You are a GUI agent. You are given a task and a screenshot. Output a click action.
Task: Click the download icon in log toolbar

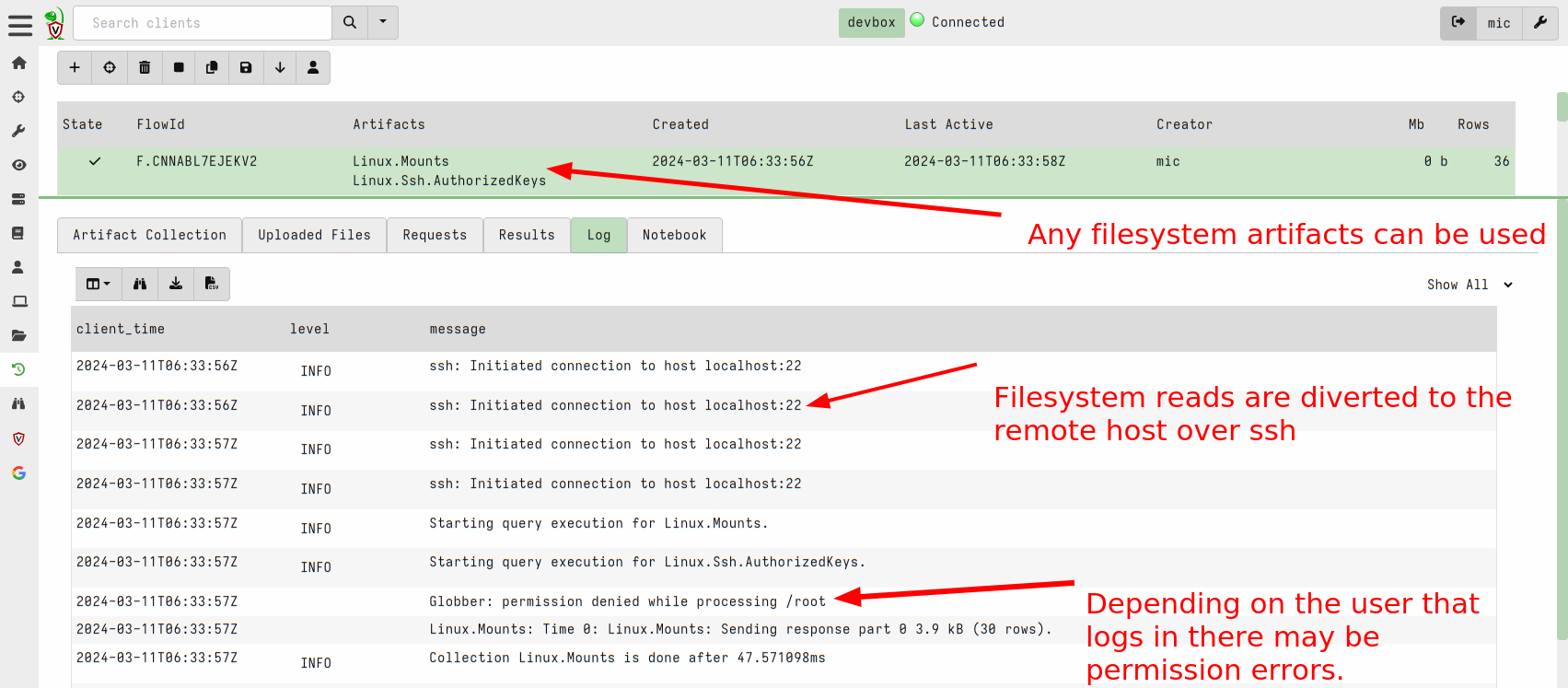176,284
